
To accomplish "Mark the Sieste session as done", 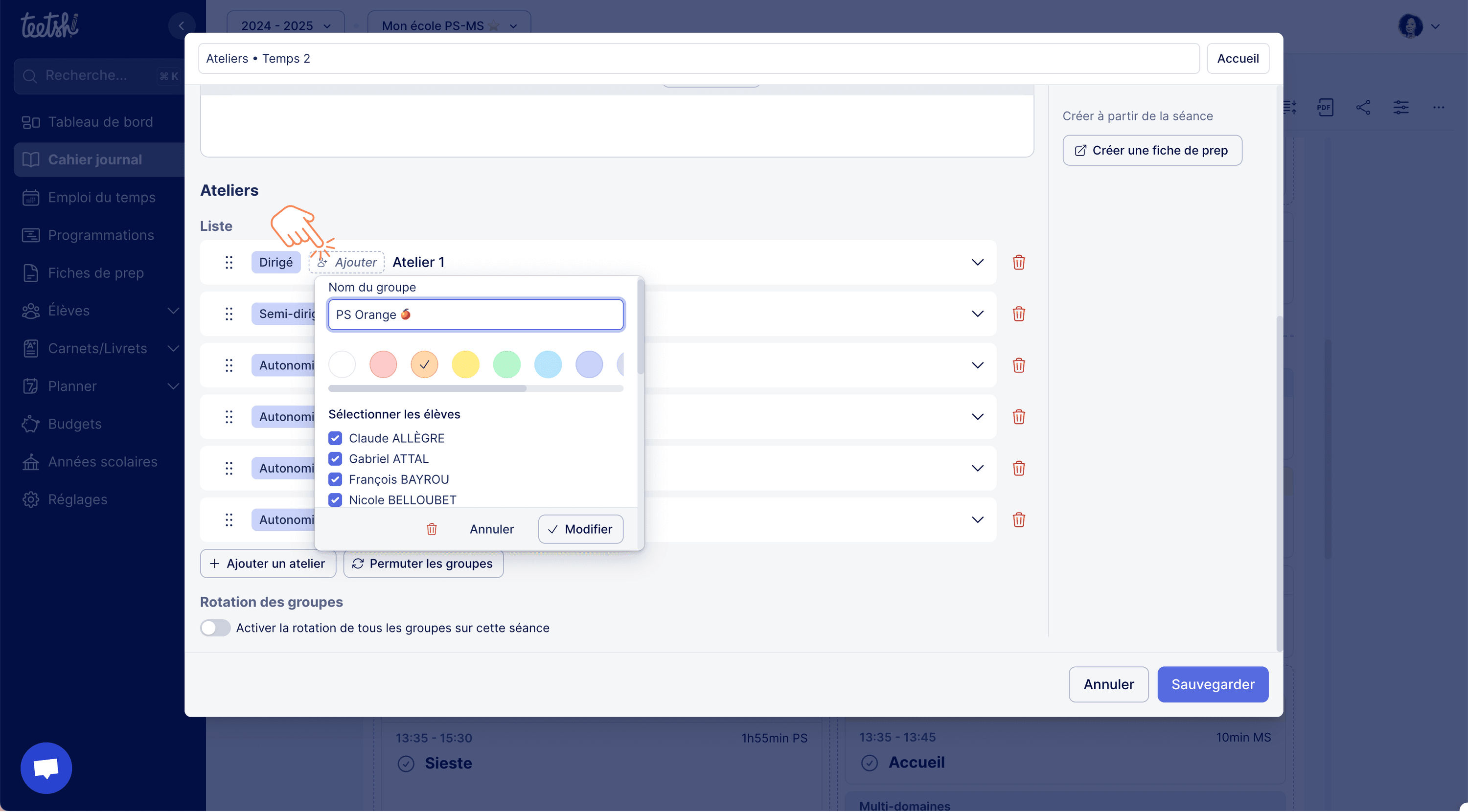I will tap(406, 763).
